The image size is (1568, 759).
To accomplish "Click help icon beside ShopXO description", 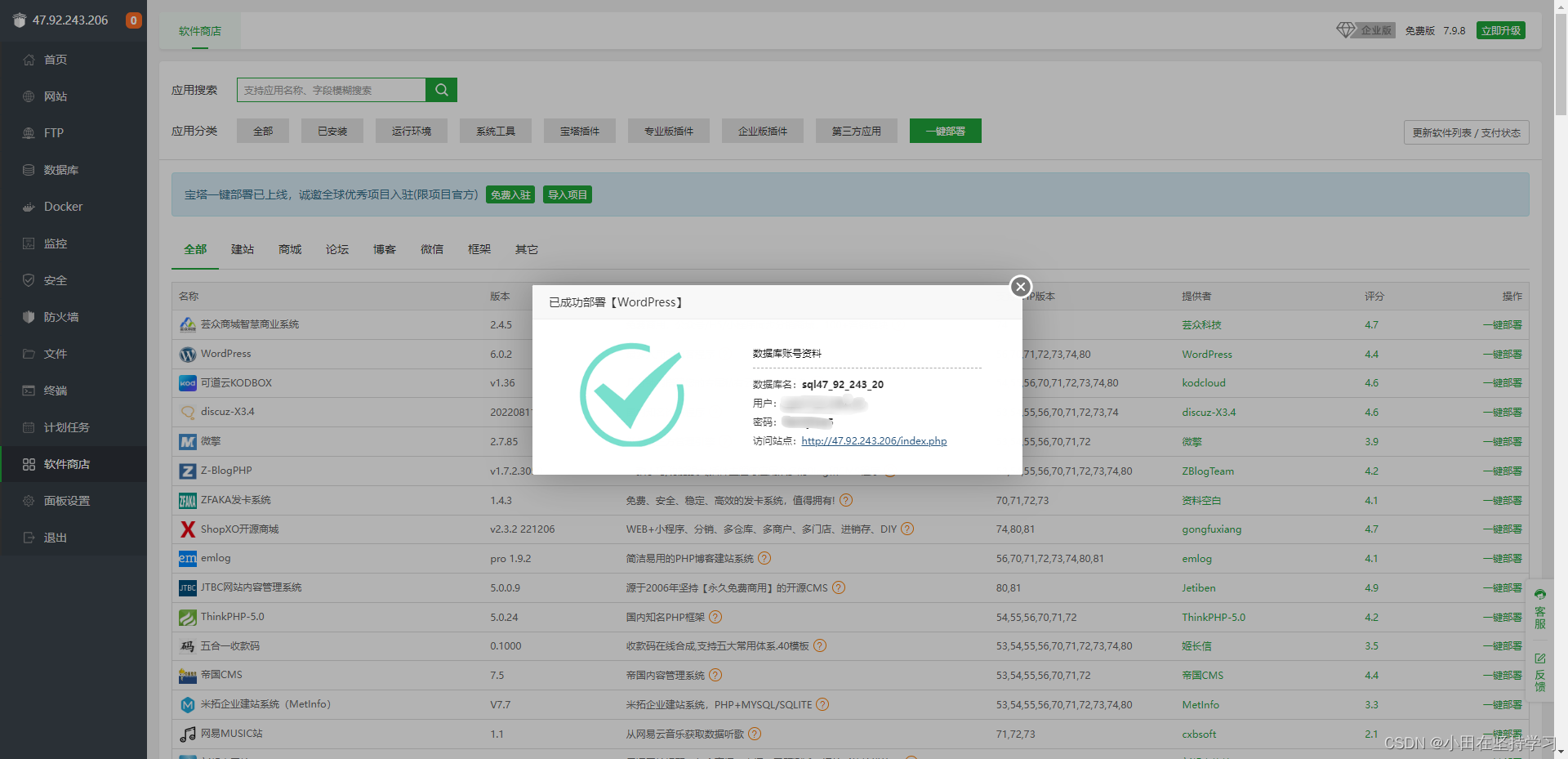I will point(907,529).
